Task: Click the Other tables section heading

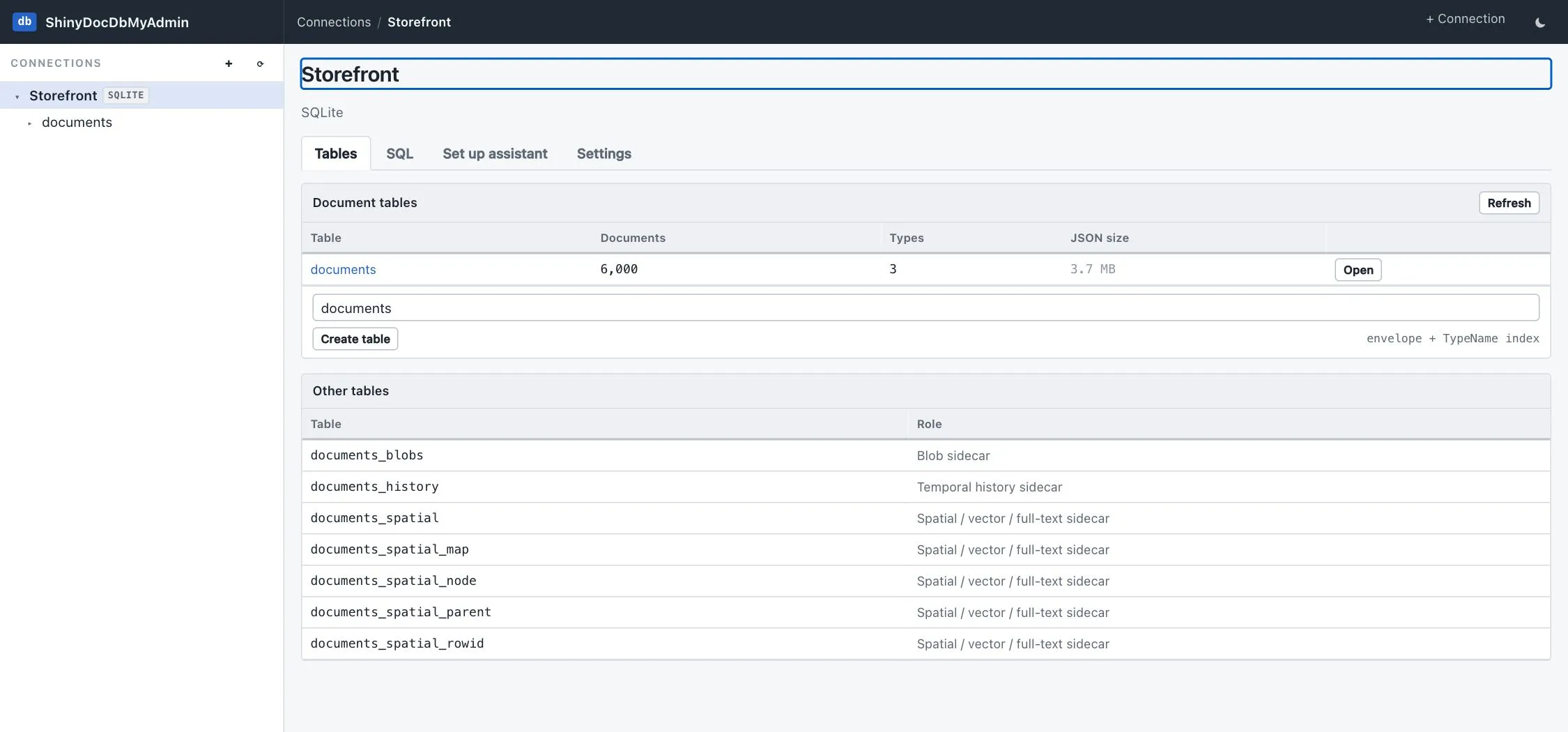Action: 351,390
